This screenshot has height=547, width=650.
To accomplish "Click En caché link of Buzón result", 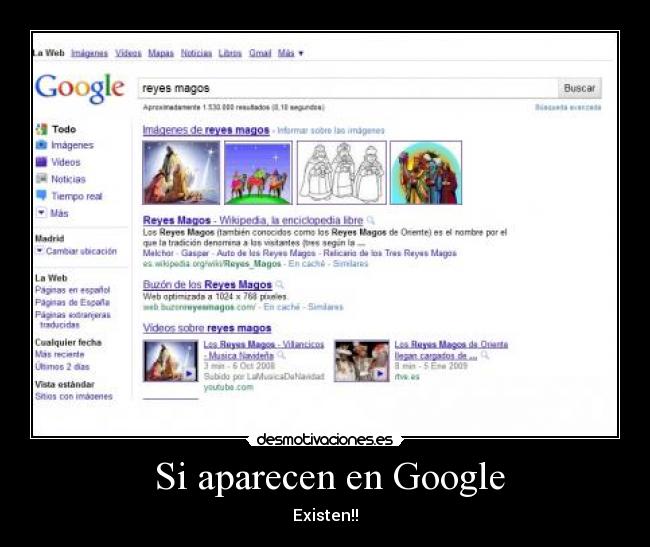I will click(281, 307).
